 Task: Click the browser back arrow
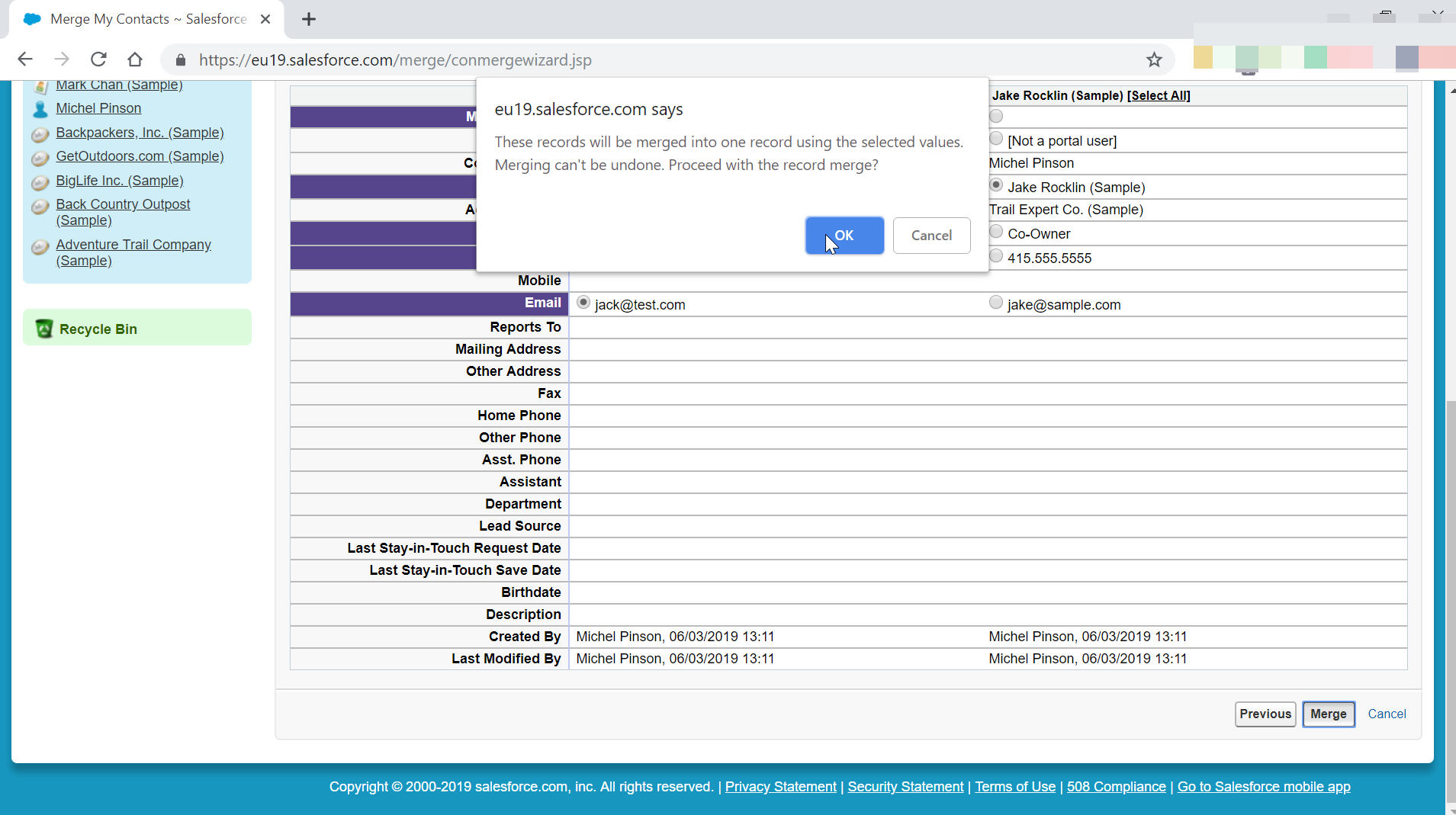[25, 59]
